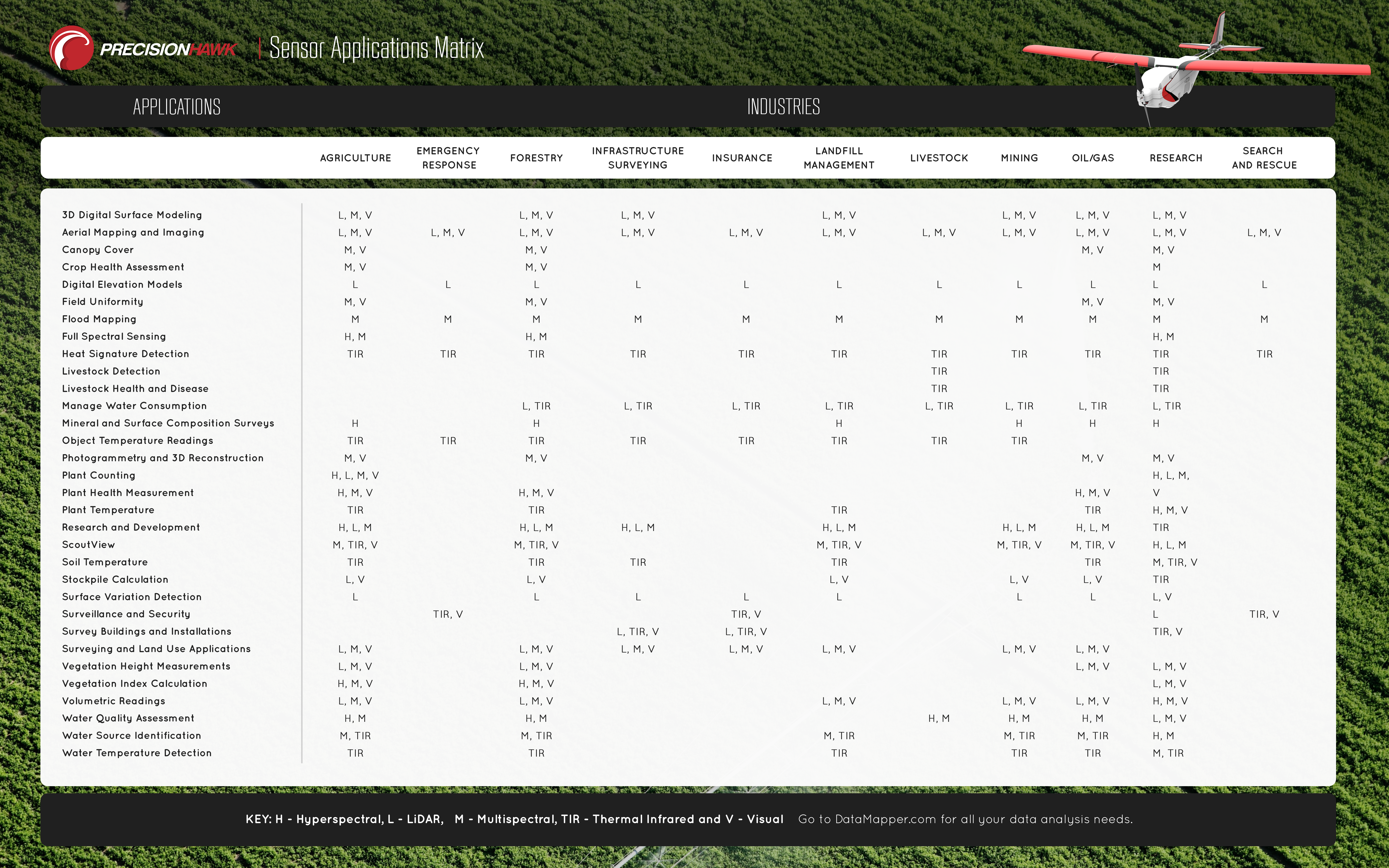Click Survey Buildings Infrastructure cell L, TIR, V
This screenshot has height=868, width=1389.
pyautogui.click(x=638, y=632)
